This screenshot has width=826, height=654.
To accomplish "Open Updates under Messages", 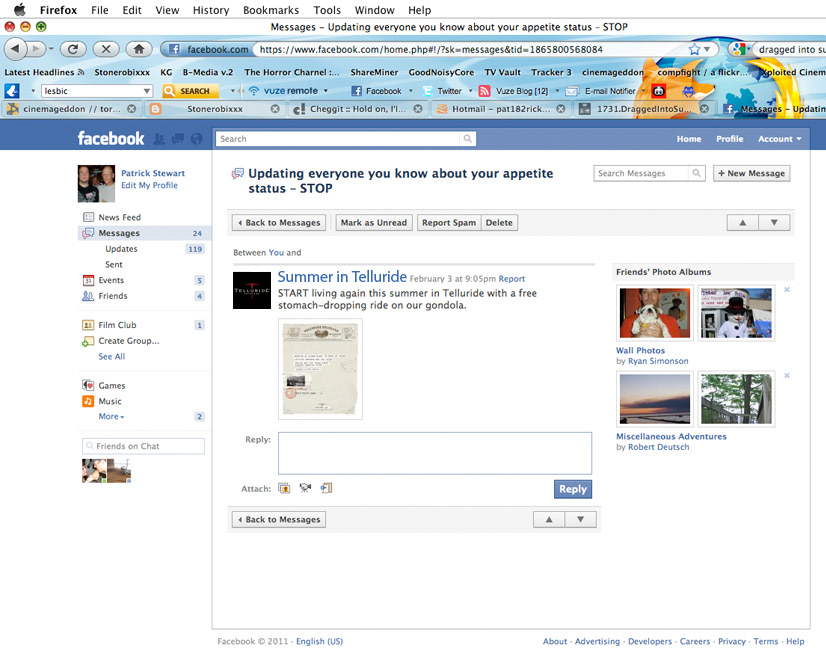I will pos(121,249).
